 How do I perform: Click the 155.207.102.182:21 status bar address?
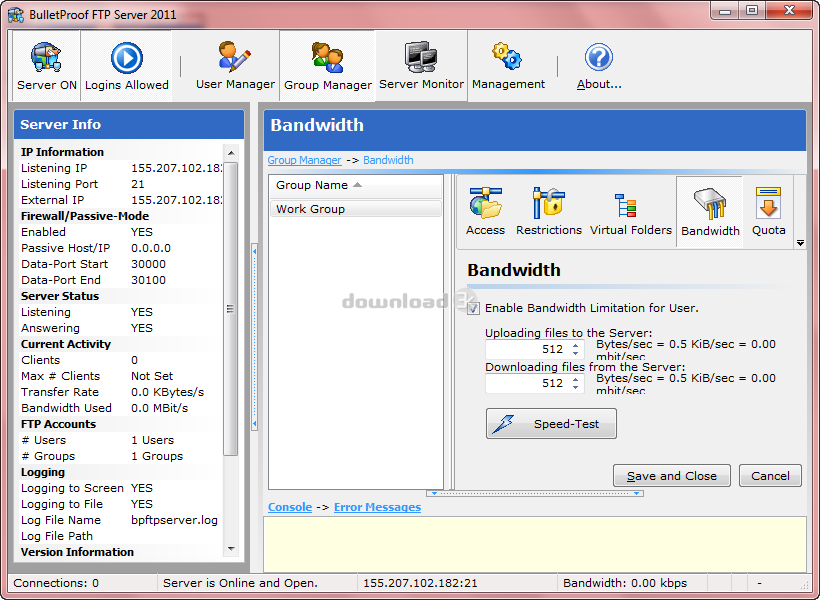(x=420, y=583)
